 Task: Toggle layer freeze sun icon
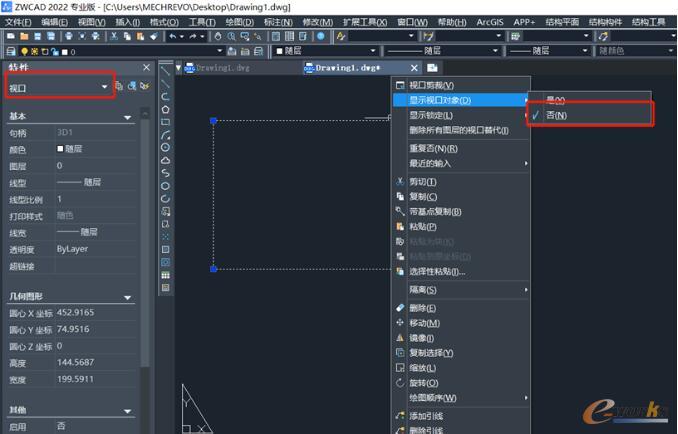click(x=34, y=52)
